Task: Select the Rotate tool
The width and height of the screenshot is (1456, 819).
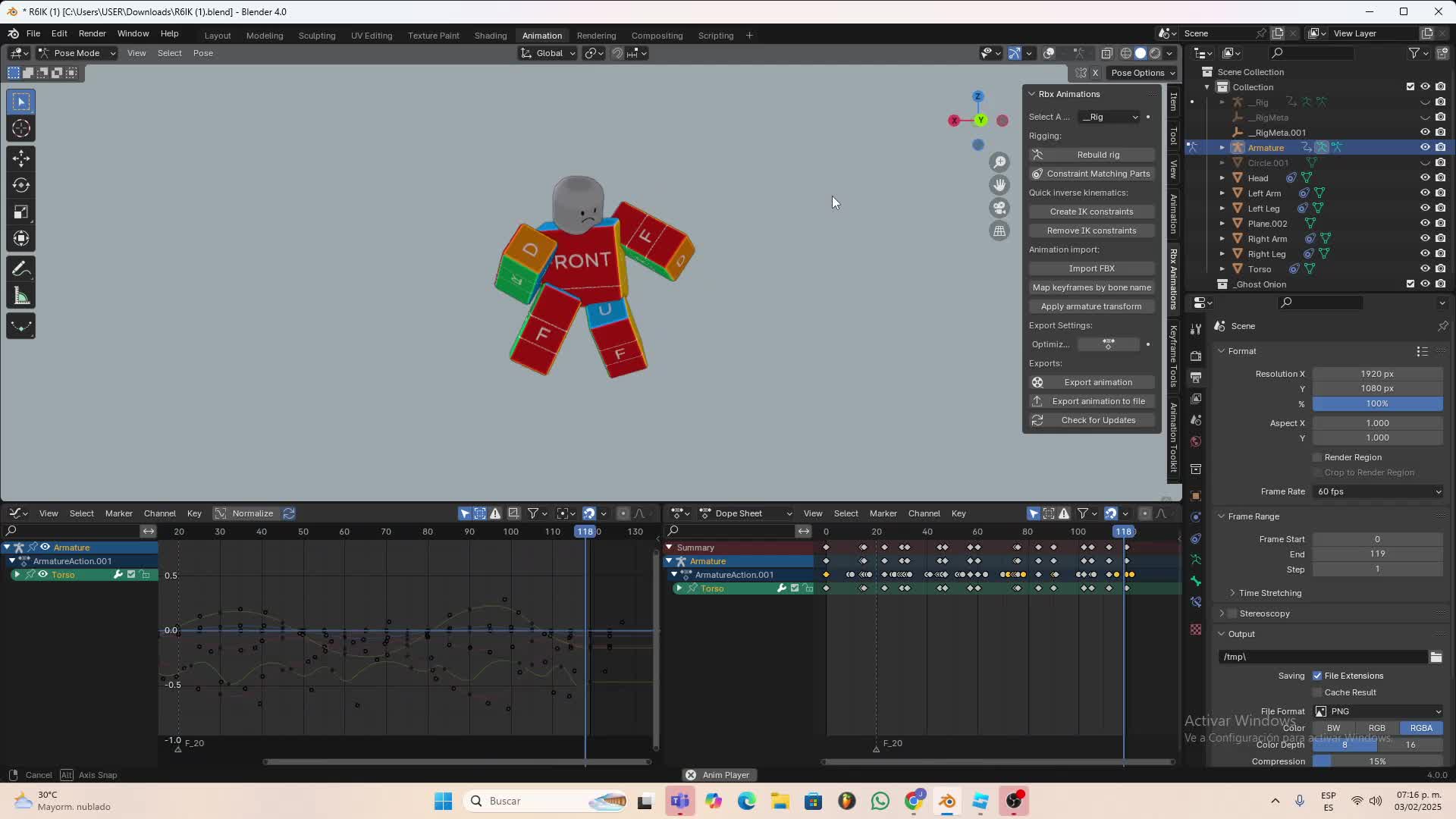Action: coord(21,185)
